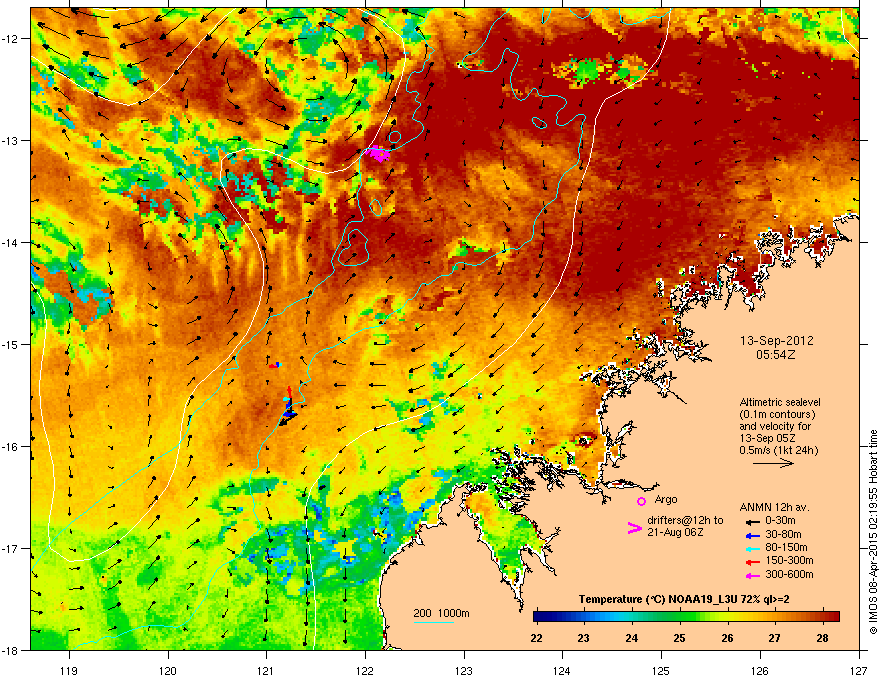Click the latitude axis label -15
The width and height of the screenshot is (880, 680).
[11, 344]
